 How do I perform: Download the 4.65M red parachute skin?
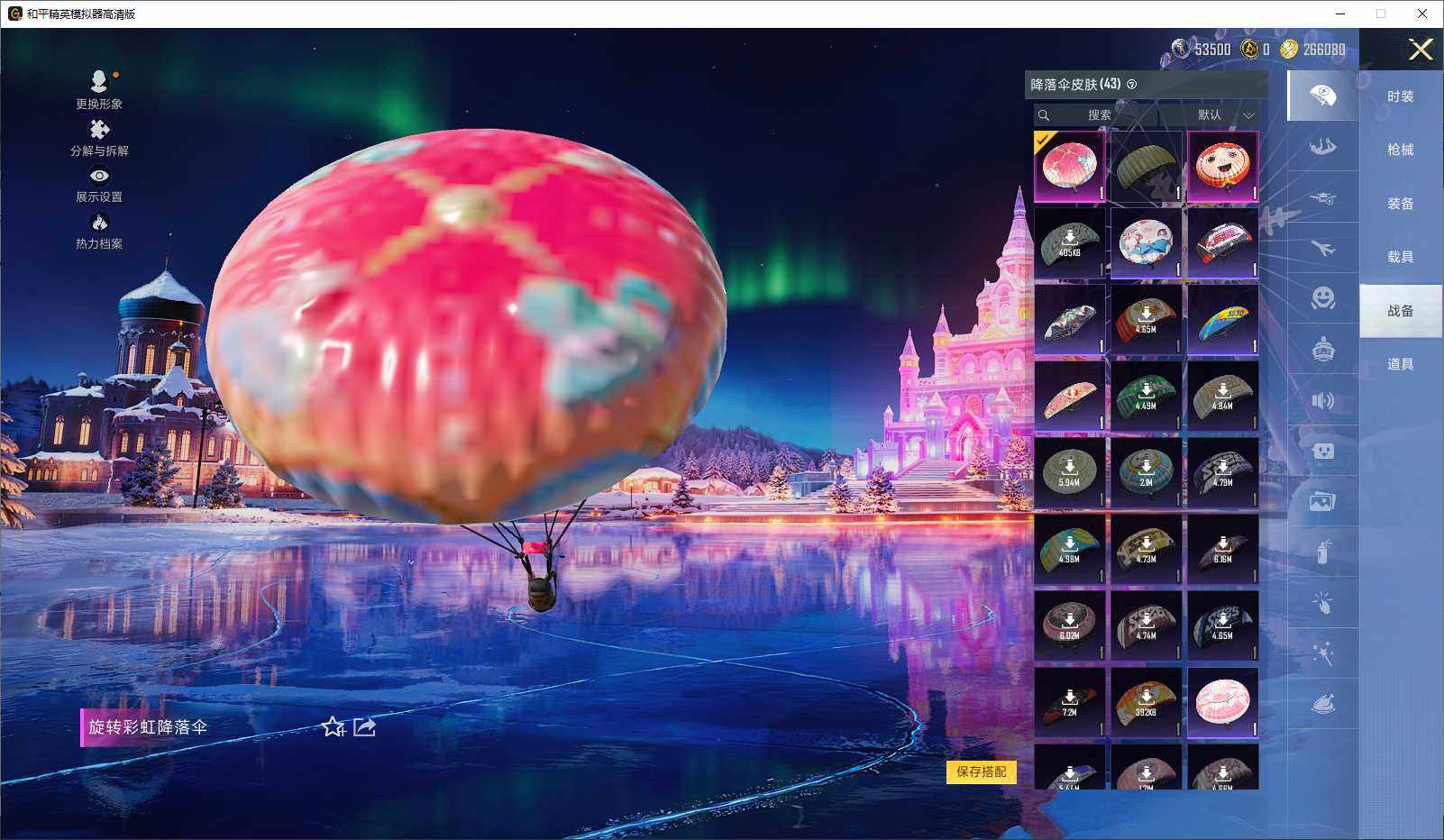pos(1146,320)
